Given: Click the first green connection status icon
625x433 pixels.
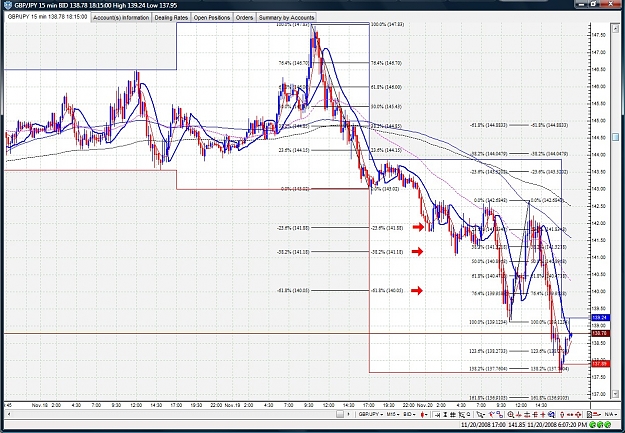Looking at the screenshot, I should [592, 424].
